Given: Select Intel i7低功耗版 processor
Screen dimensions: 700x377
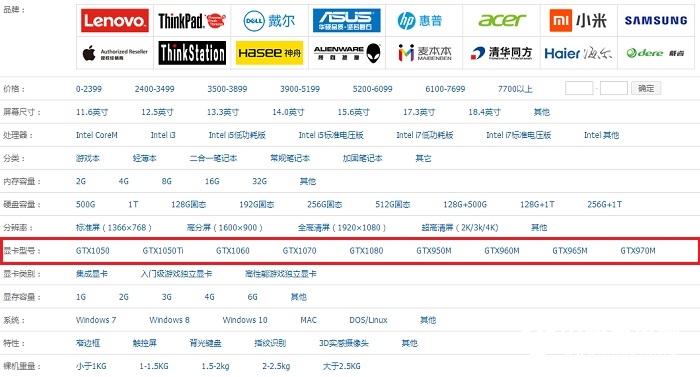Looking at the screenshot, I should tap(425, 135).
